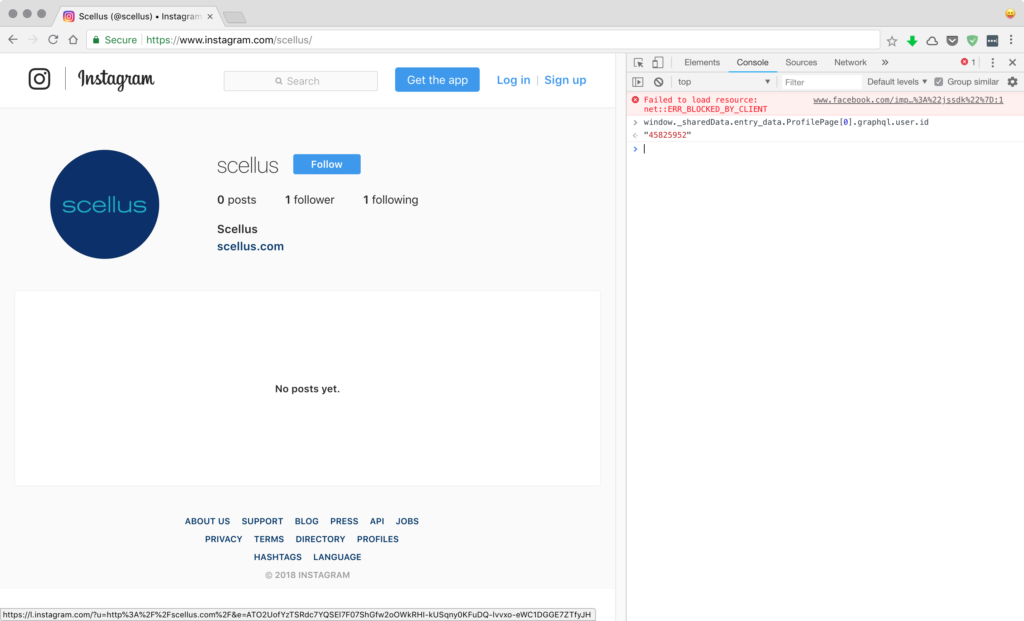Open the scellus.com profile link
Image resolution: width=1024 pixels, height=621 pixels.
tap(250, 246)
